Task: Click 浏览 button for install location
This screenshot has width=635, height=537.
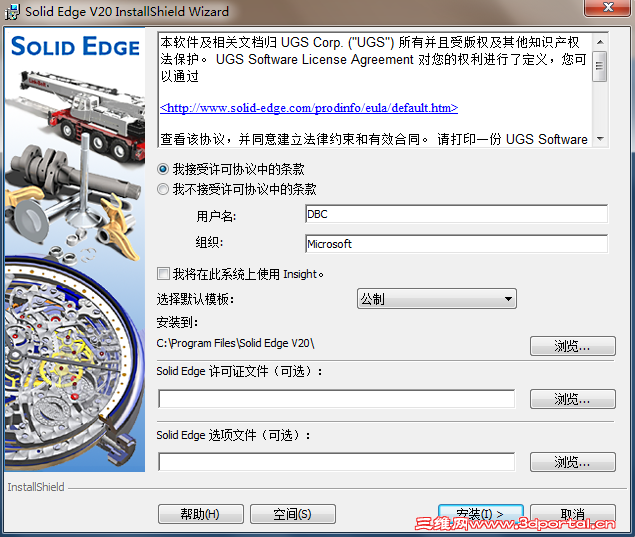Action: (x=573, y=346)
